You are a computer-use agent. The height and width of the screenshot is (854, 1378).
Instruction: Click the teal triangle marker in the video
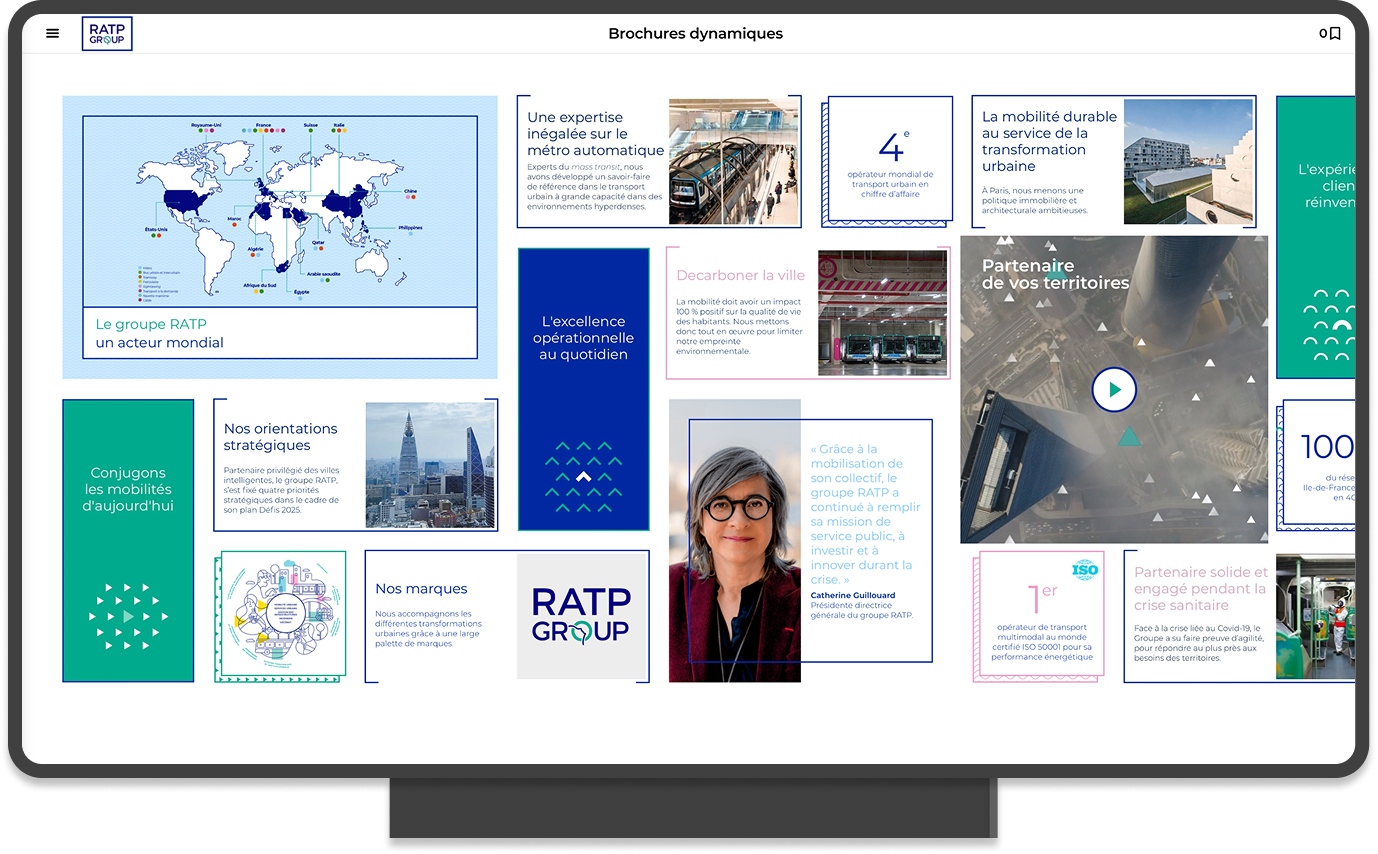pos(1129,435)
